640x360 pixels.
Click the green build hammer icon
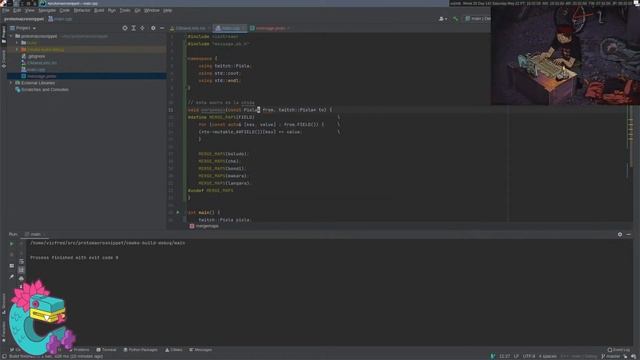click(456, 19)
